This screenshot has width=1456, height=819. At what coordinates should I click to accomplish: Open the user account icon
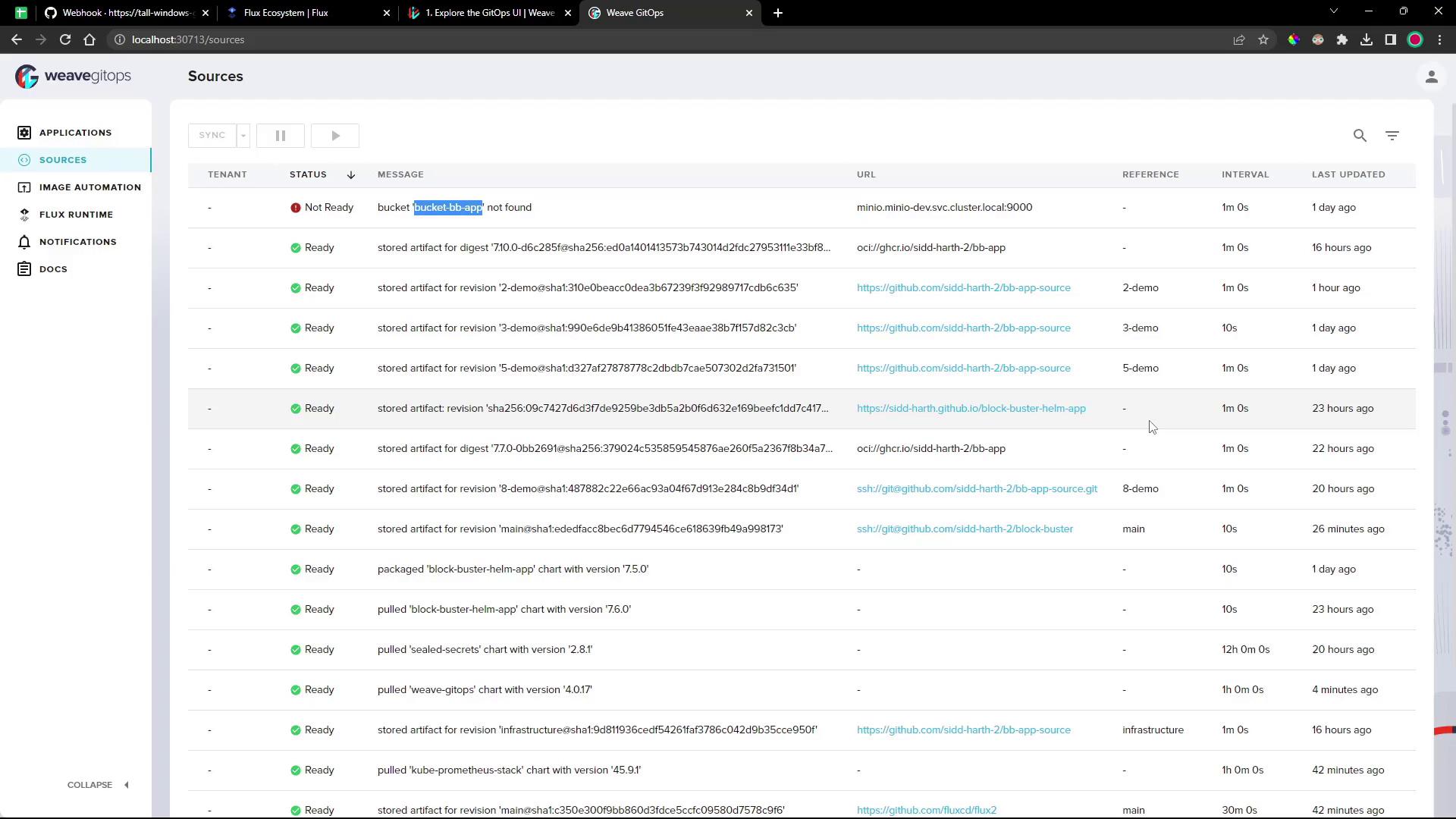click(x=1431, y=77)
